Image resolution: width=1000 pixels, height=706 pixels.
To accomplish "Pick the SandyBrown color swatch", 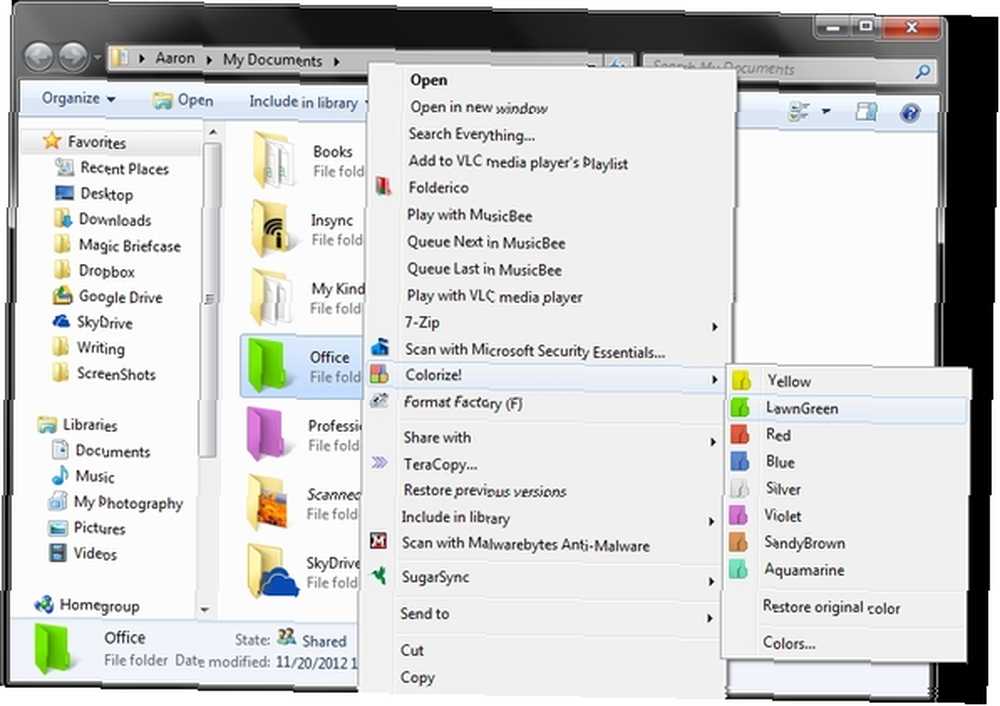I will (x=739, y=542).
